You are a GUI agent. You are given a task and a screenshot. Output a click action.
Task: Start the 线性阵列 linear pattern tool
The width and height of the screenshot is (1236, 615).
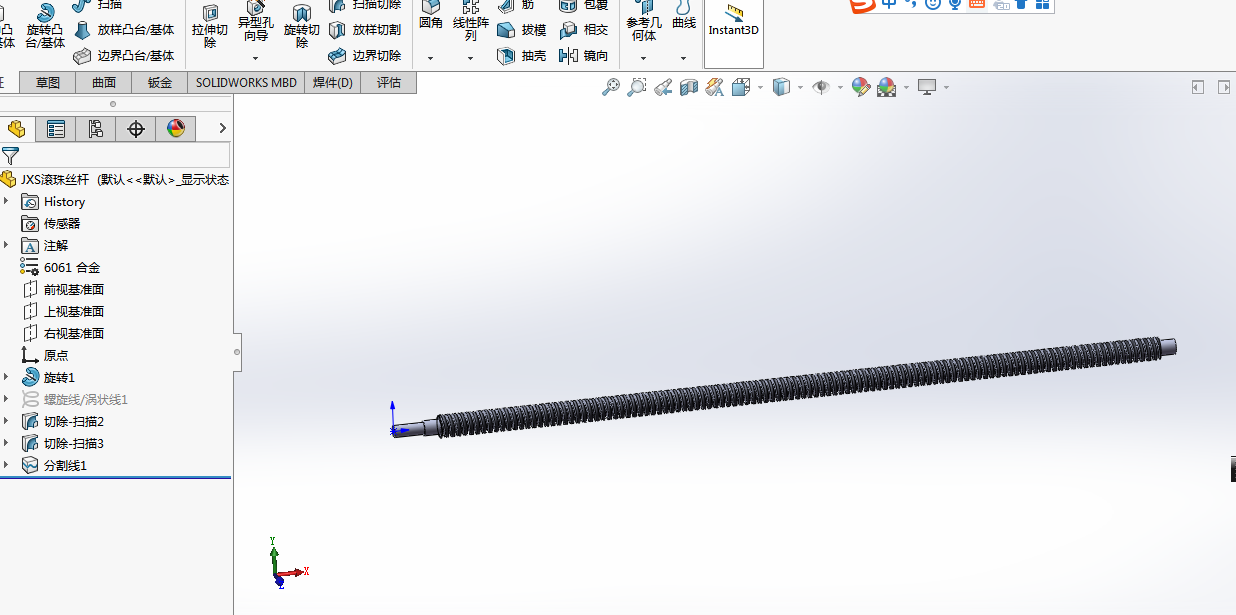(x=471, y=22)
